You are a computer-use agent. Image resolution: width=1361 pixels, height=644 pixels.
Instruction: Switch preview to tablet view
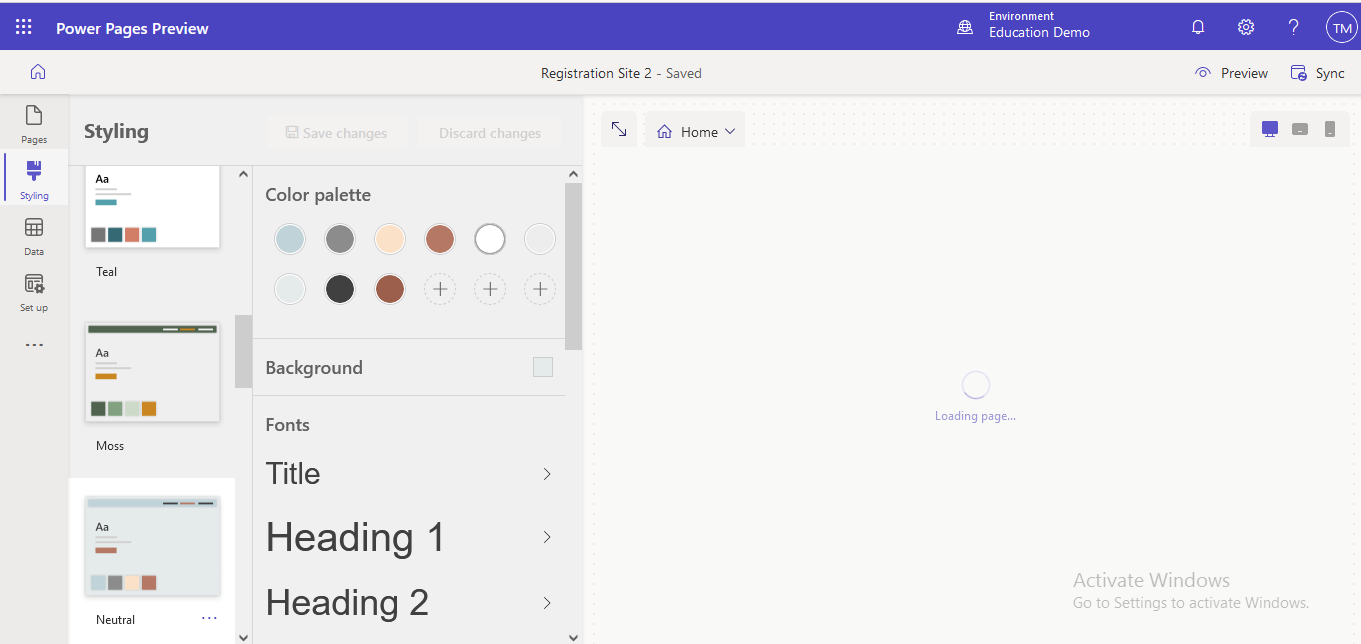pyautogui.click(x=1300, y=128)
